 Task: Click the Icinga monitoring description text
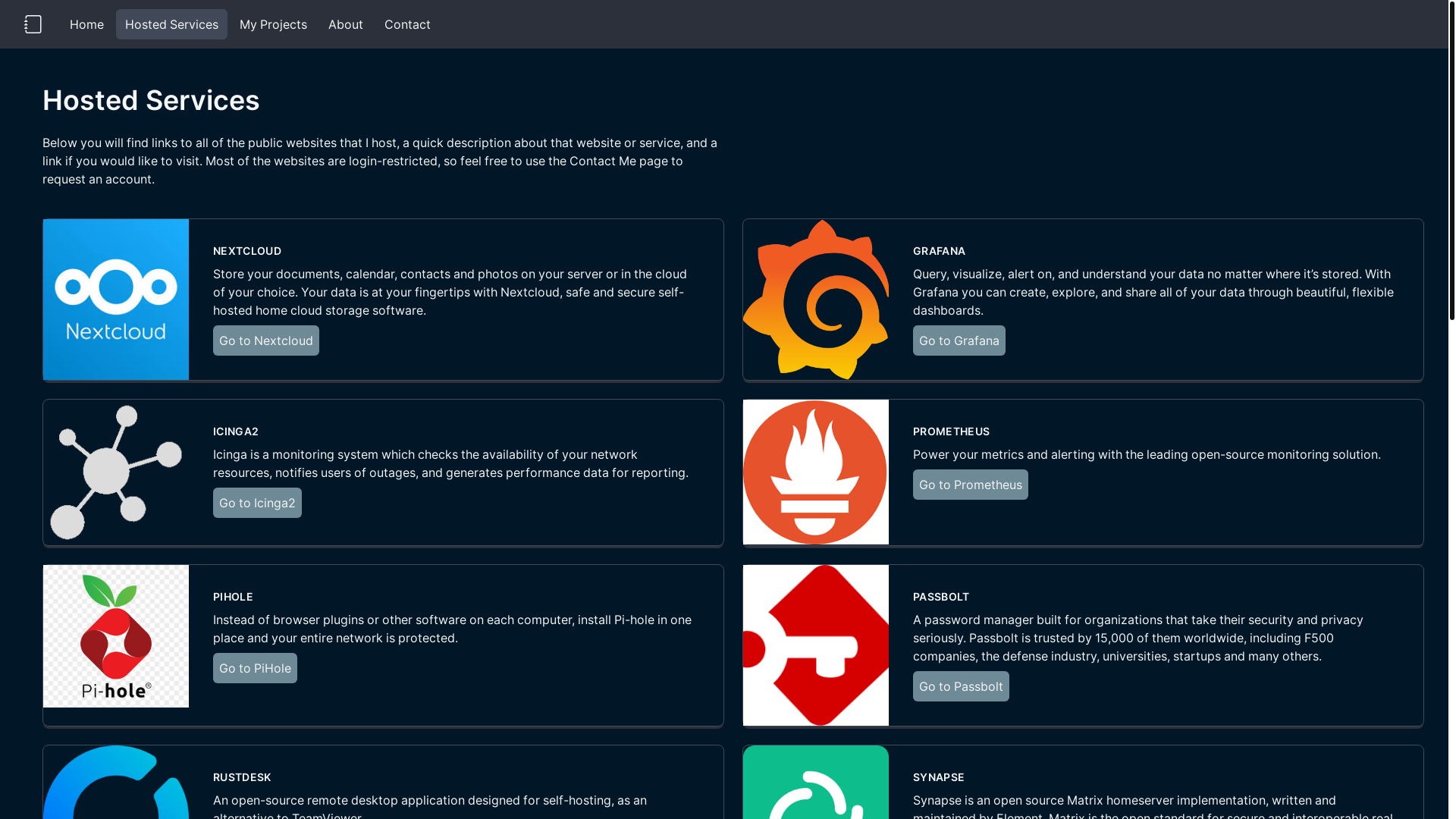pos(451,463)
